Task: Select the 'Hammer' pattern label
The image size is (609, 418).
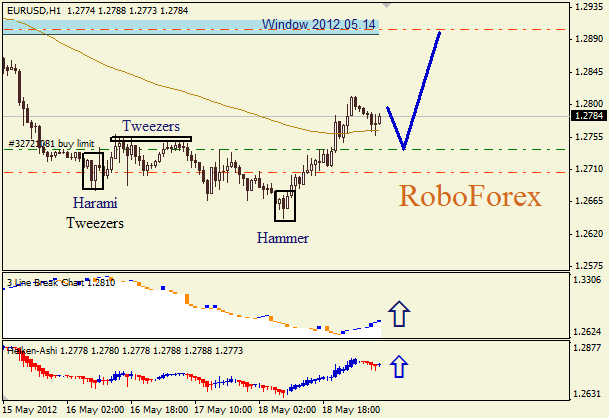Action: 282,238
